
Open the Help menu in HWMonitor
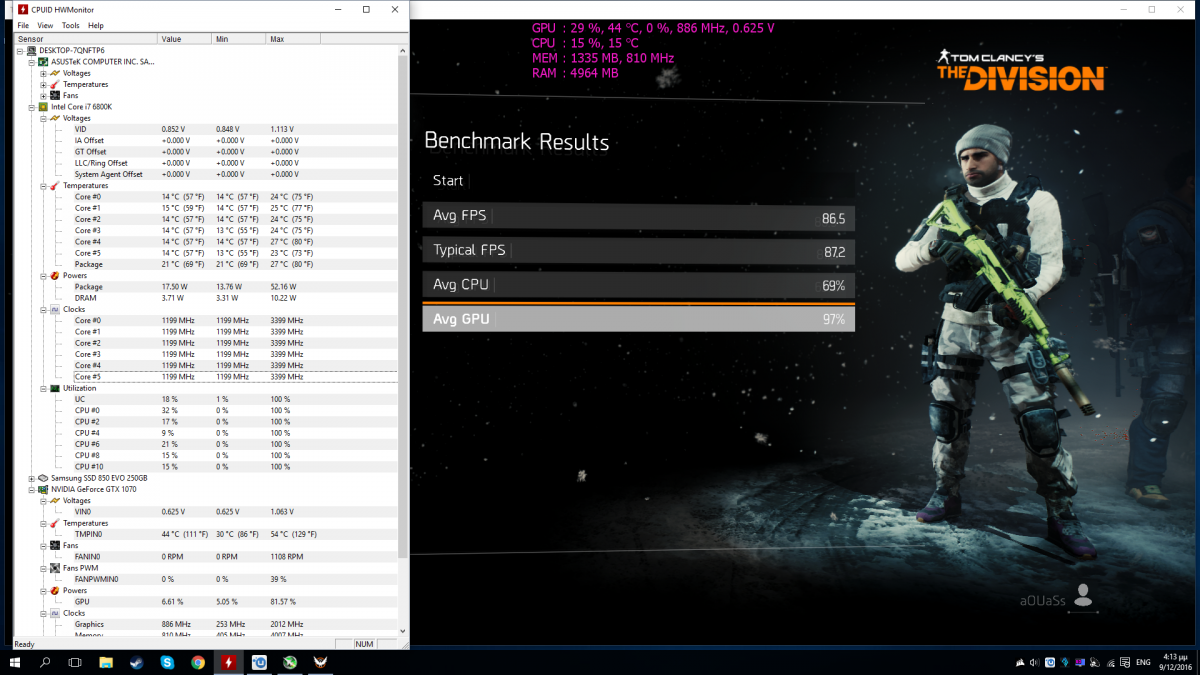(x=96, y=25)
